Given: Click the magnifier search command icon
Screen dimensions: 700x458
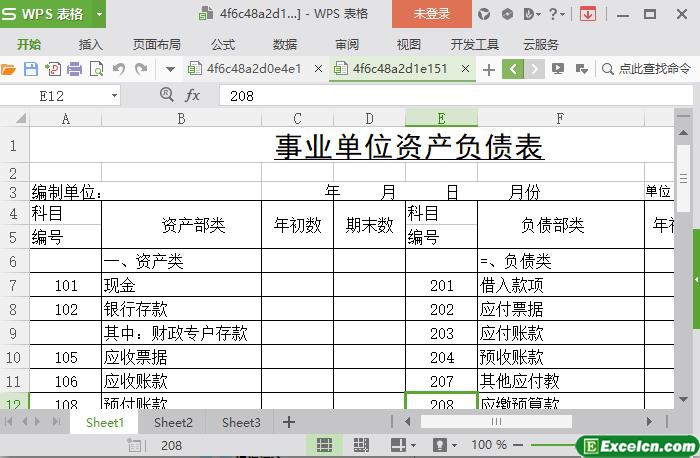Looking at the screenshot, I should (608, 69).
